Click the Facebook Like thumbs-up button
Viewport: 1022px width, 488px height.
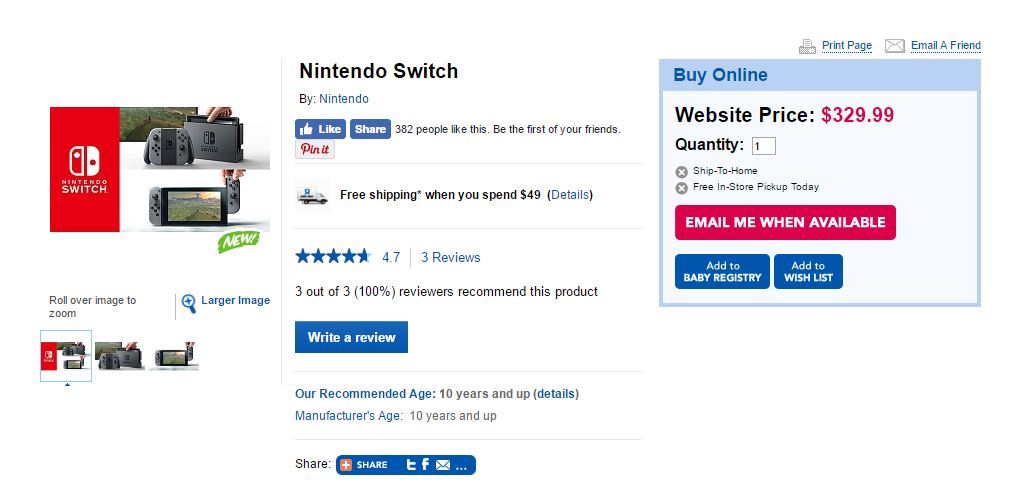coord(320,129)
